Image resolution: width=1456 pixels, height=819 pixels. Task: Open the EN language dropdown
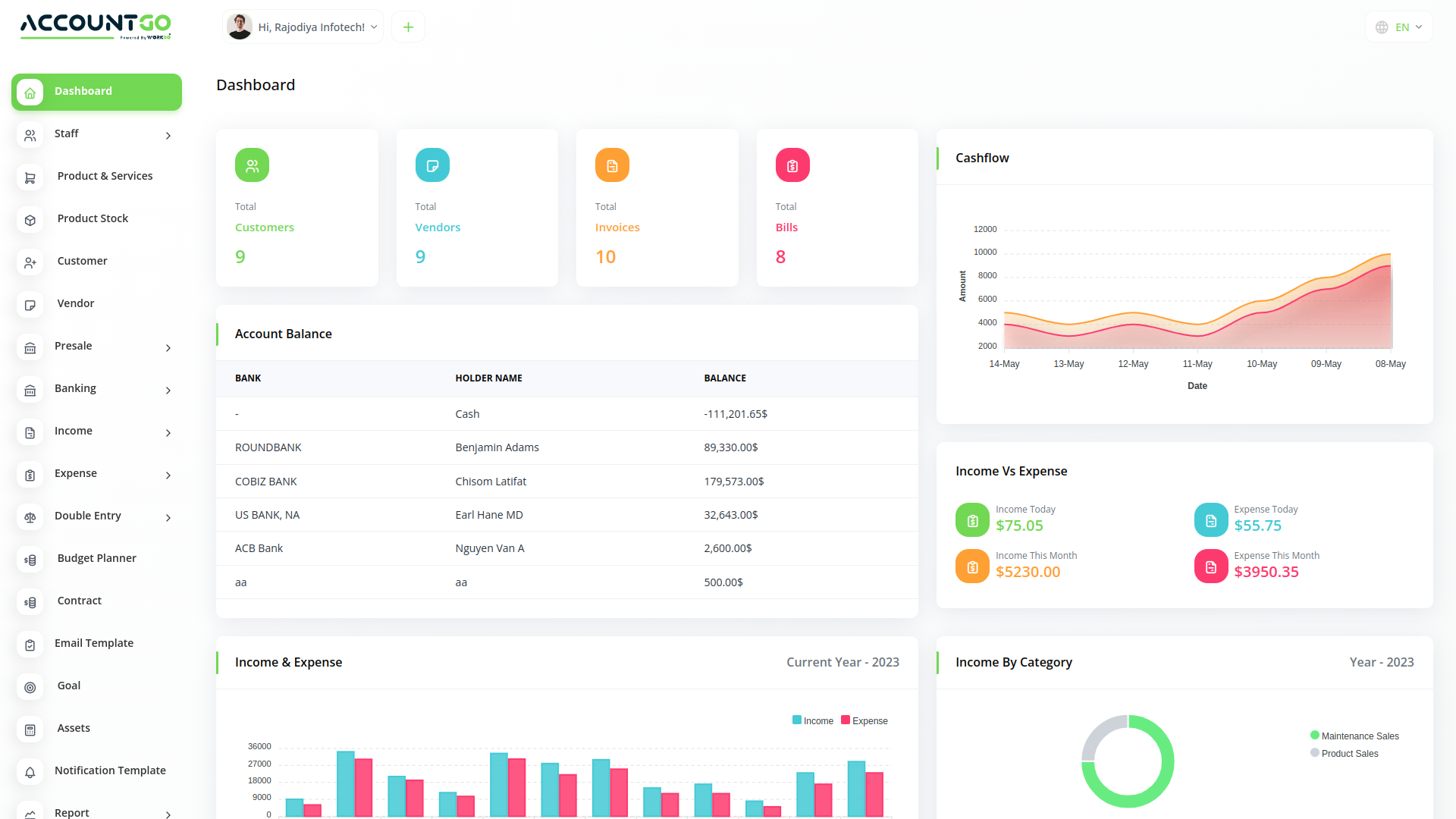click(1399, 27)
